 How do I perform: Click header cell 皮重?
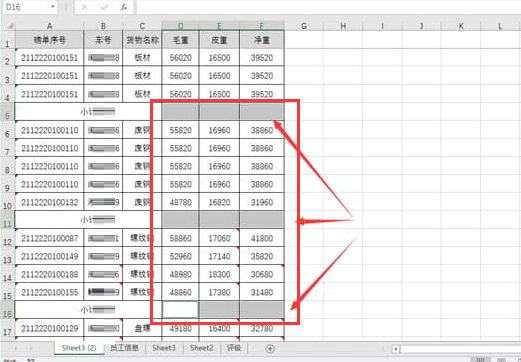point(219,40)
